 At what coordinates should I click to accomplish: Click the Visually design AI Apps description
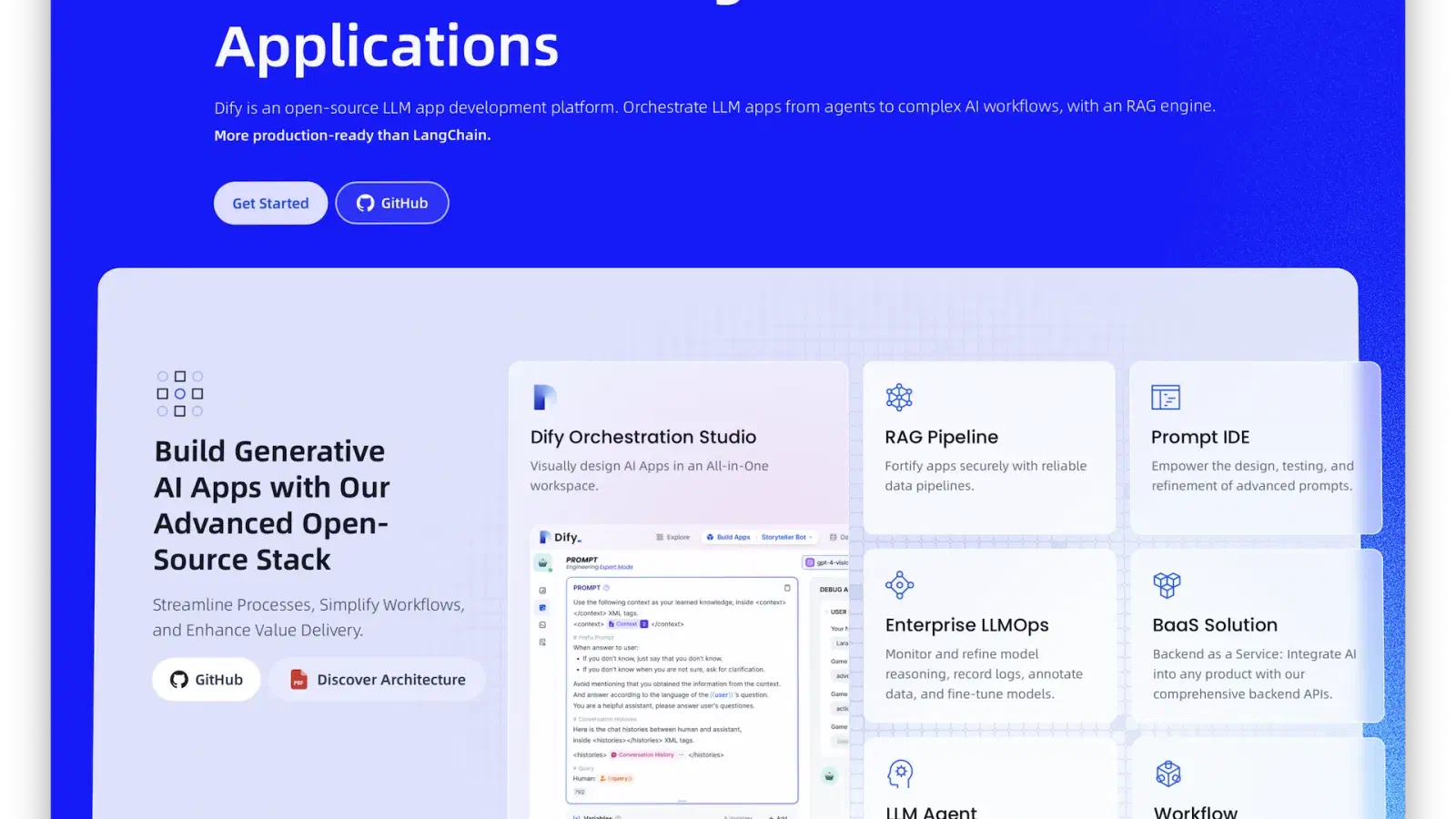[650, 476]
